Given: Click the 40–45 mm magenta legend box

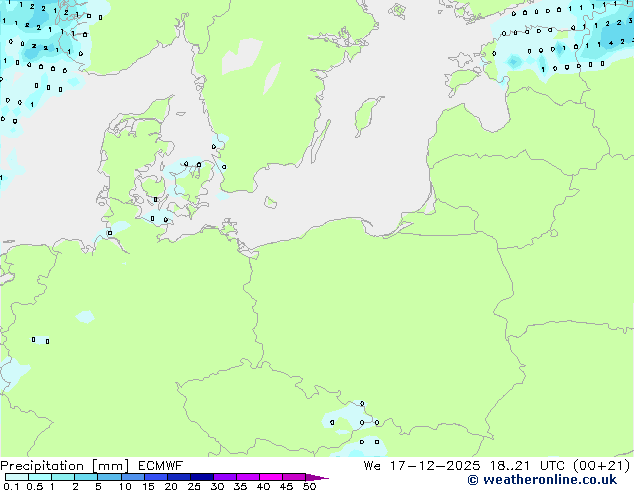Looking at the screenshot, I should (x=271, y=477).
